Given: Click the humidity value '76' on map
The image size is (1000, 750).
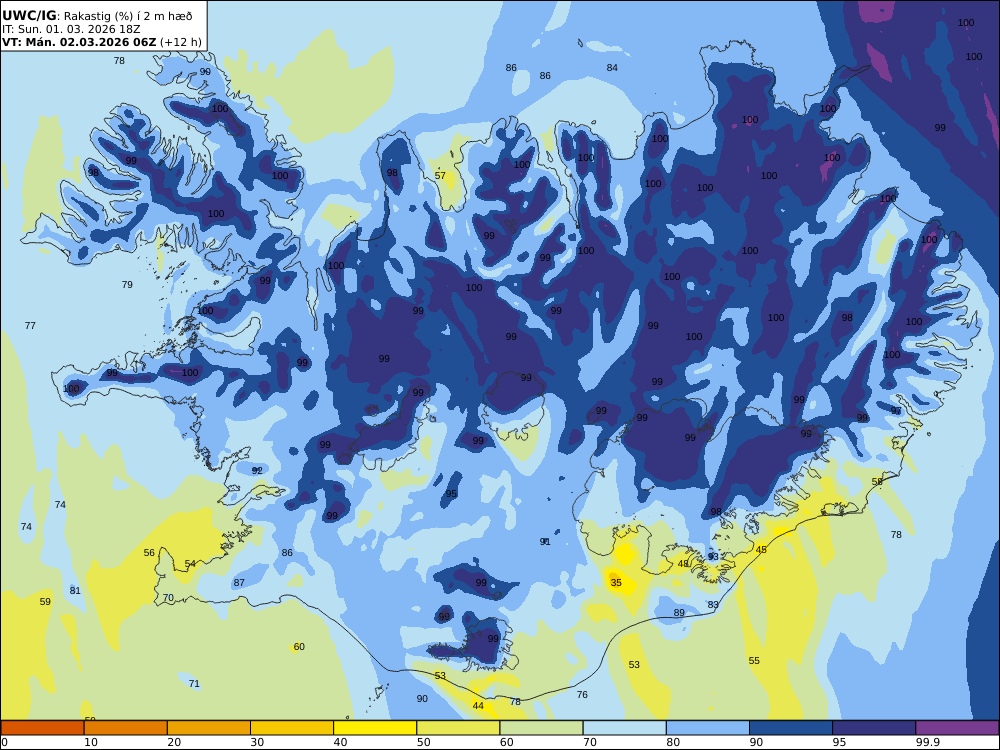Looking at the screenshot, I should [x=582, y=695].
